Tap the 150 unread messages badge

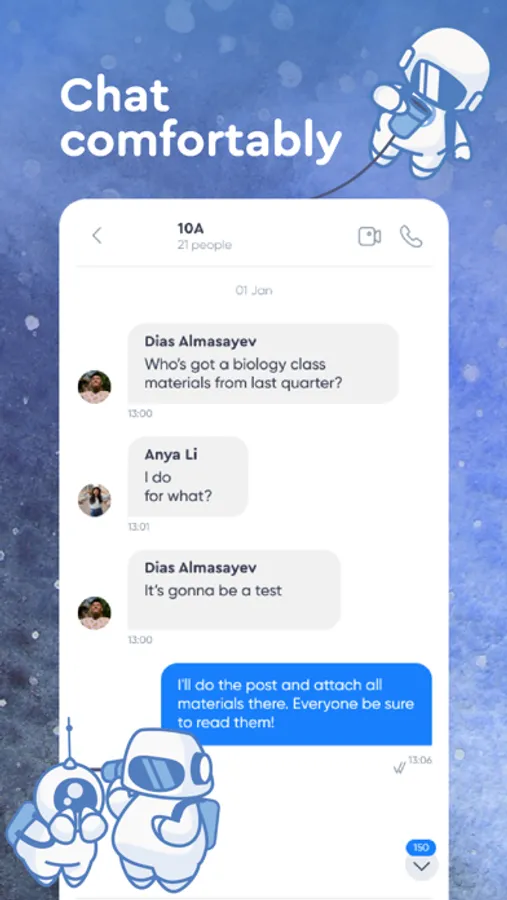coord(421,848)
